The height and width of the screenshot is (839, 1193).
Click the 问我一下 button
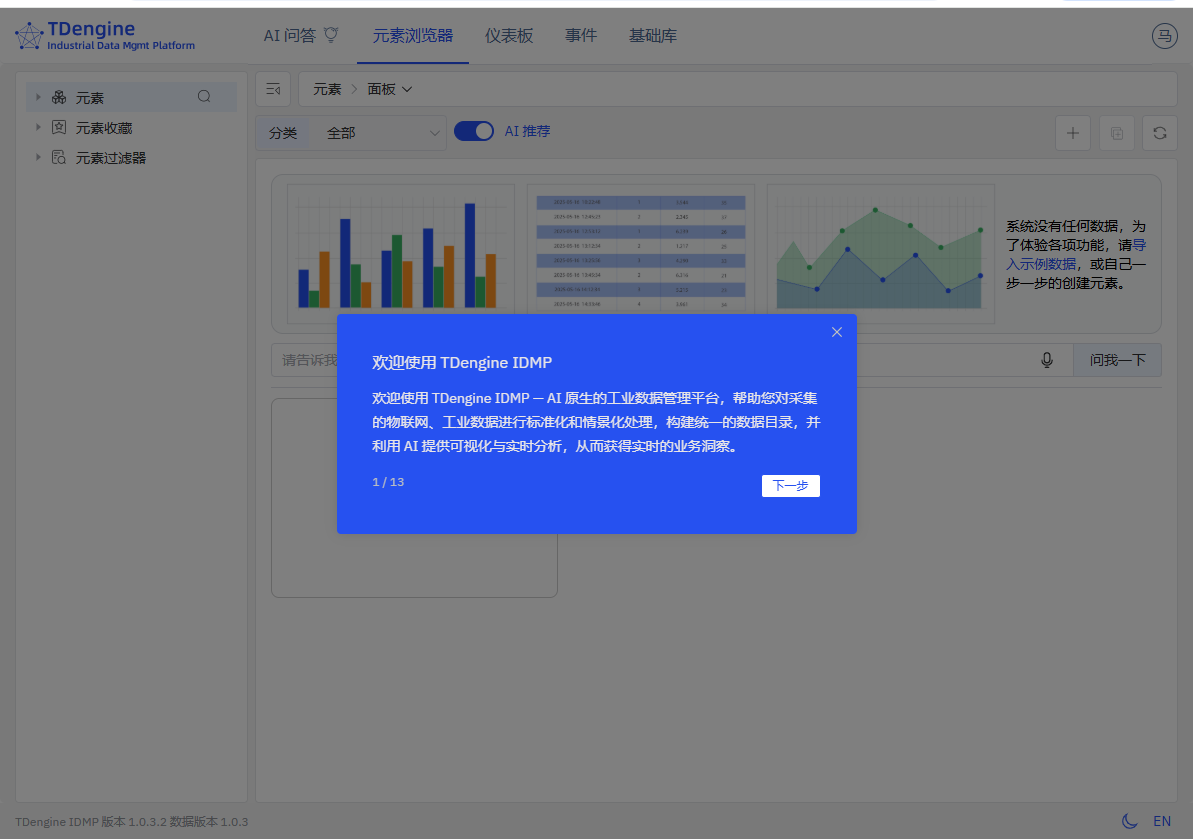[x=1117, y=360]
